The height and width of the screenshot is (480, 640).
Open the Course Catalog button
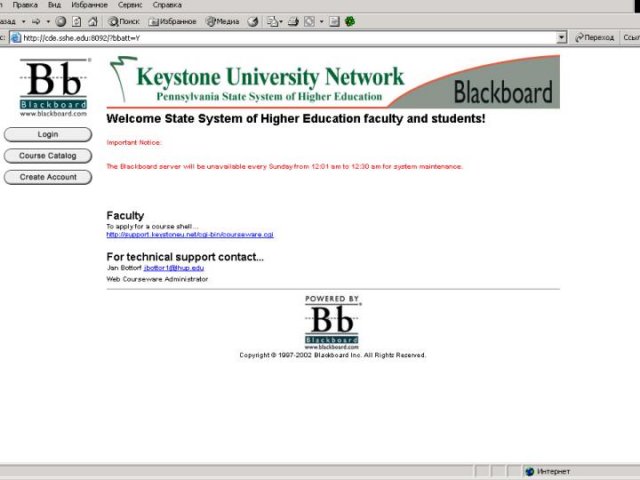click(x=48, y=156)
